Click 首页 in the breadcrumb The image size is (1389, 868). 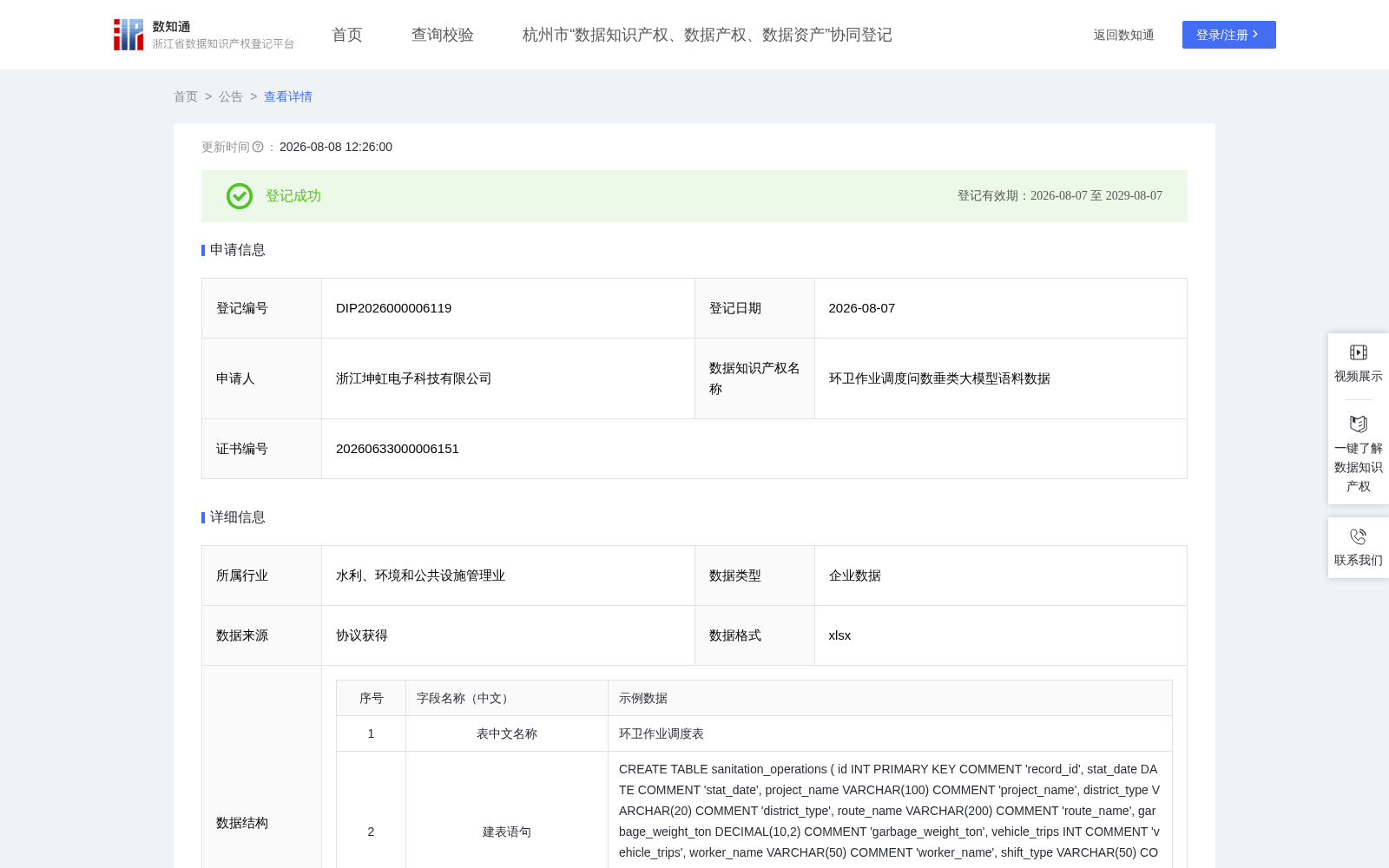(x=186, y=96)
